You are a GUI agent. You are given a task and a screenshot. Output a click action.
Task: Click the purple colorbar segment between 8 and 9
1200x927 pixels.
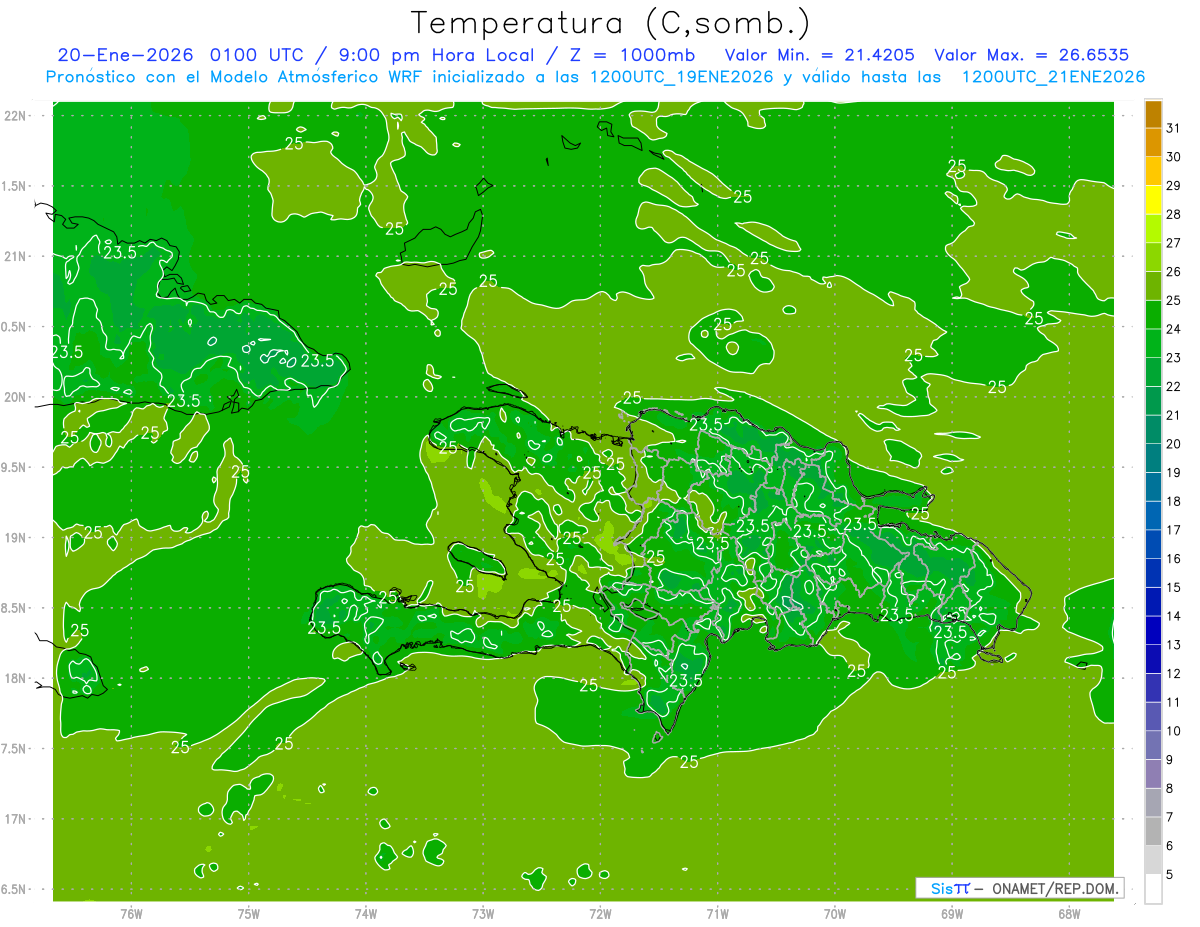1153,773
